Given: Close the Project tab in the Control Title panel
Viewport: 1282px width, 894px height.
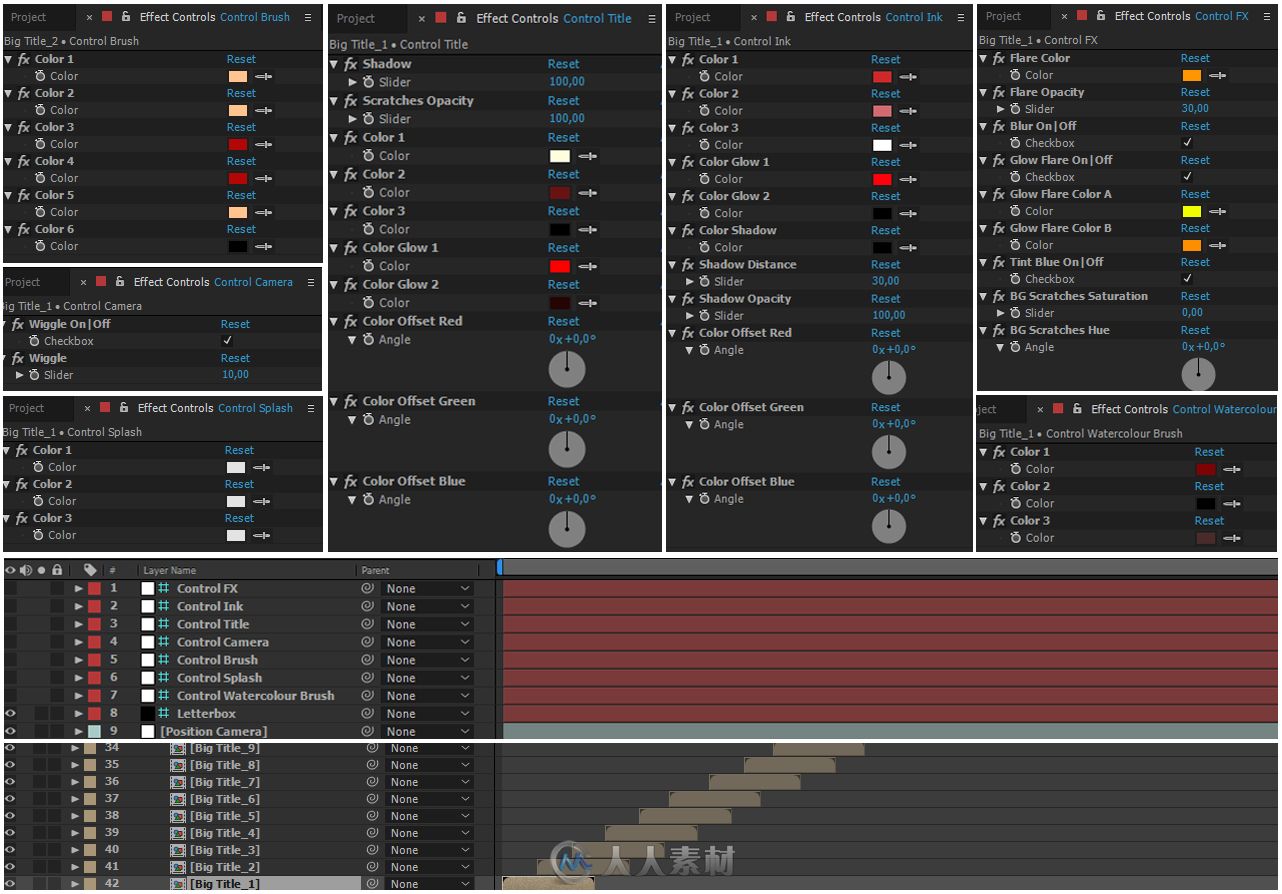Looking at the screenshot, I should point(421,18).
